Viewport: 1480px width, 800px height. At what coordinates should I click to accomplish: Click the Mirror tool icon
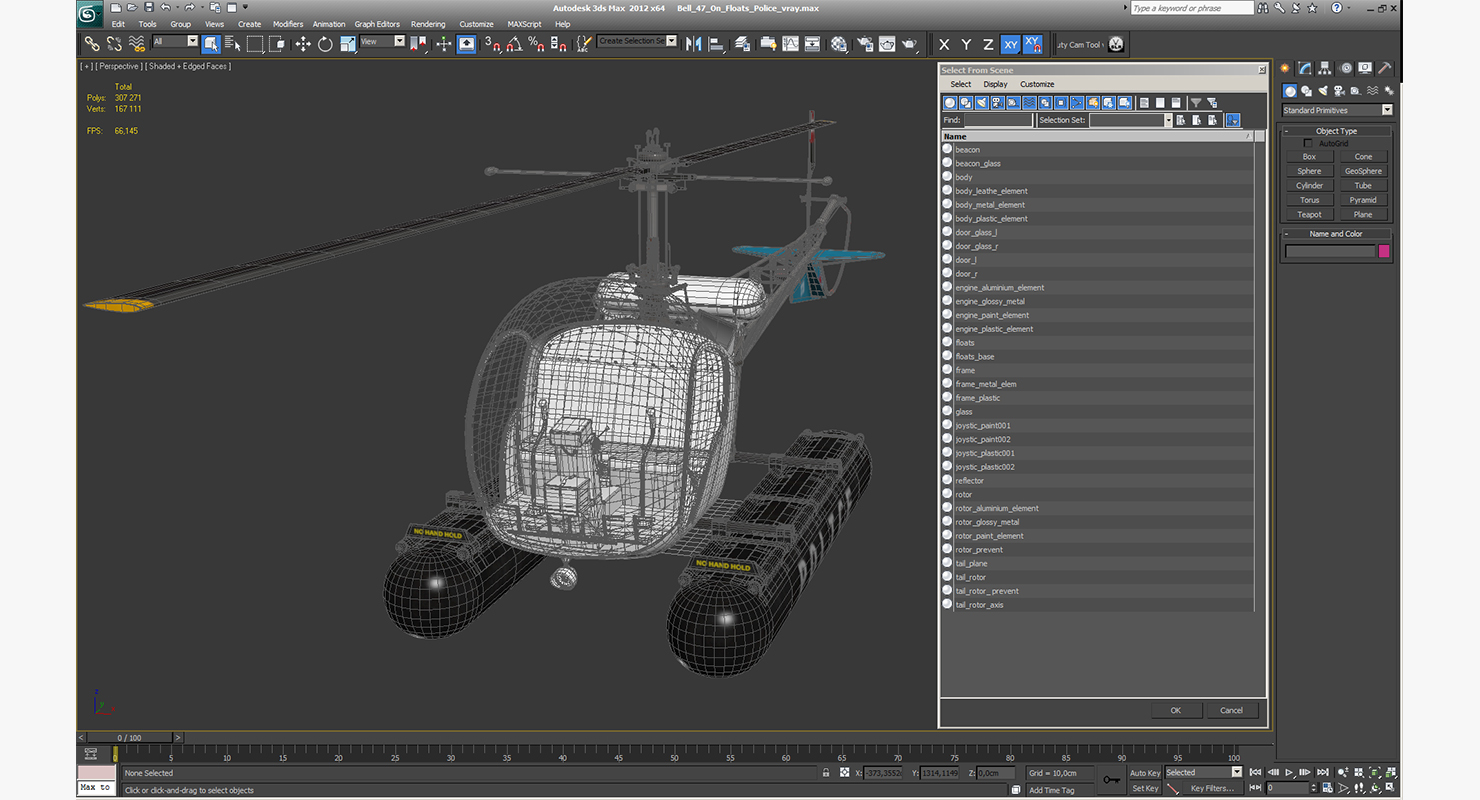693,44
